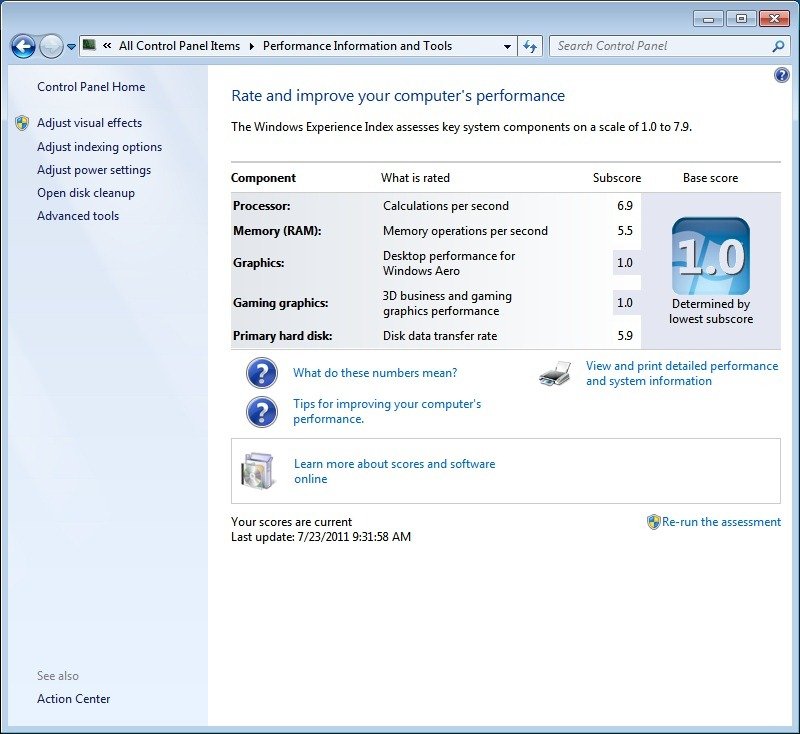Screen dimensions: 800x734
Task: Open Adjust power settings
Action: point(94,170)
